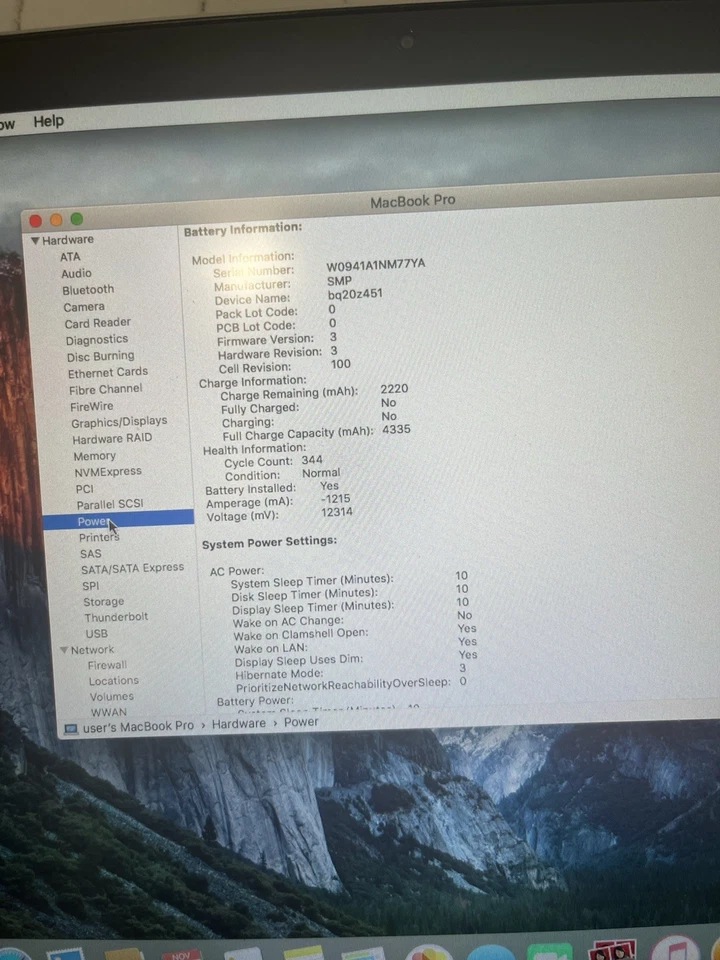720x960 pixels.
Task: Select Camera in the sidebar
Action: pyautogui.click(x=84, y=307)
